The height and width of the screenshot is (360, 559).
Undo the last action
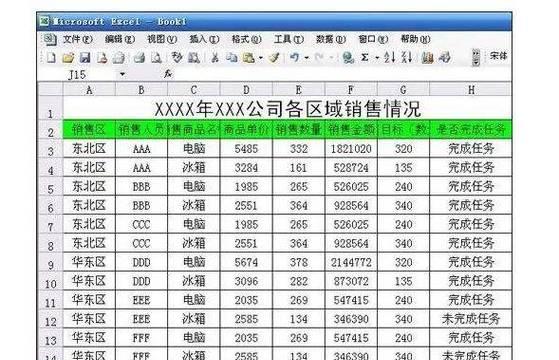pyautogui.click(x=294, y=57)
